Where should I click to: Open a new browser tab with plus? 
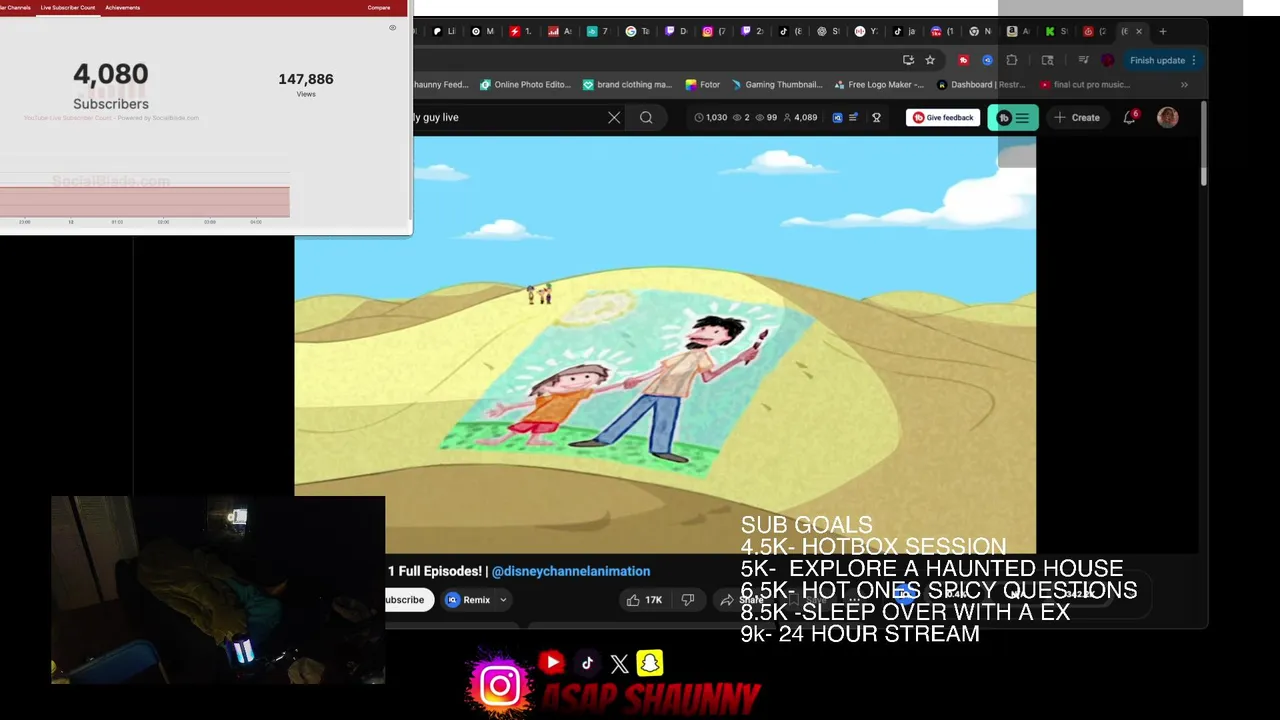[1162, 31]
